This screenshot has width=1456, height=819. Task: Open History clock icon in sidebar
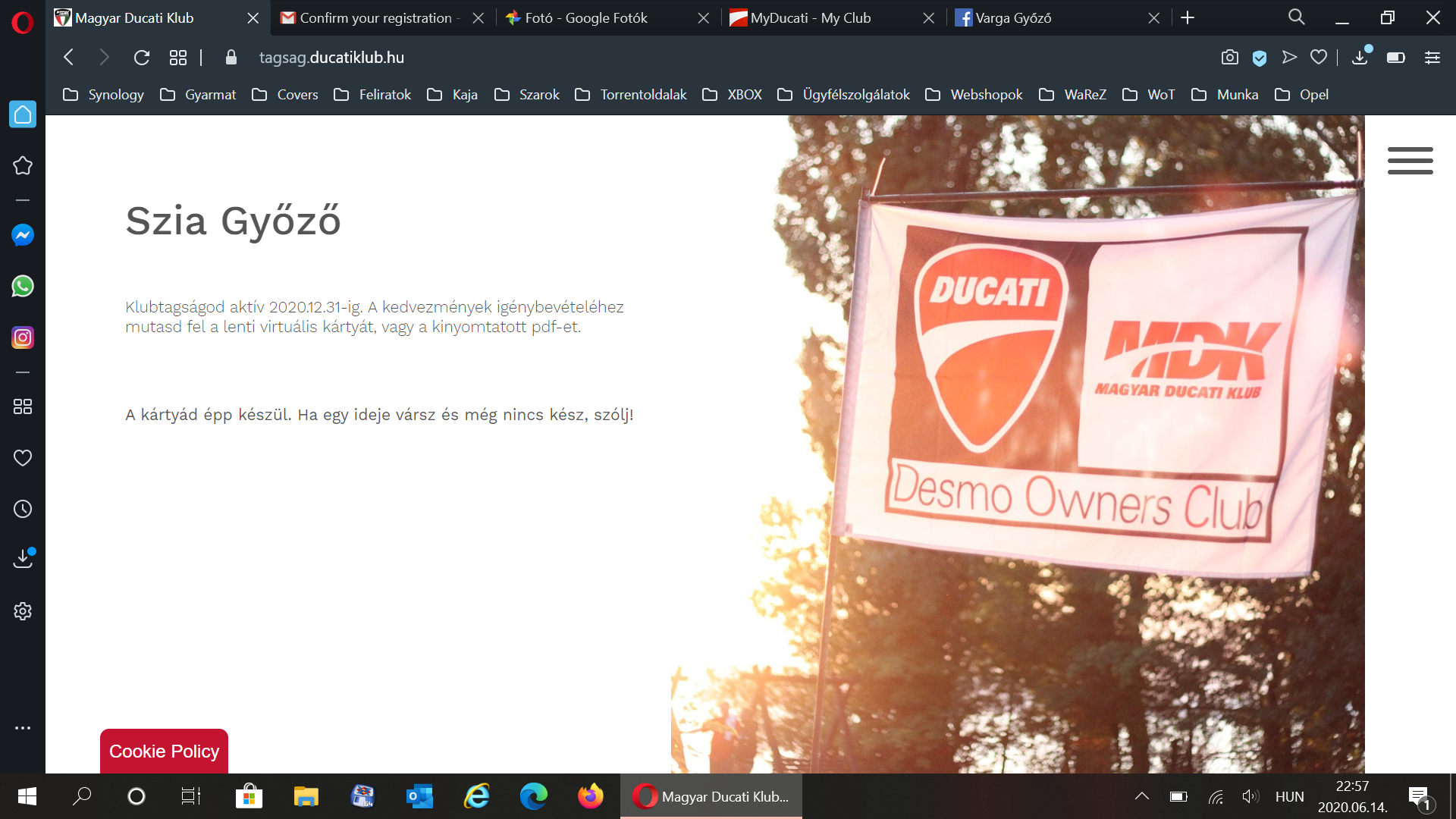[23, 509]
